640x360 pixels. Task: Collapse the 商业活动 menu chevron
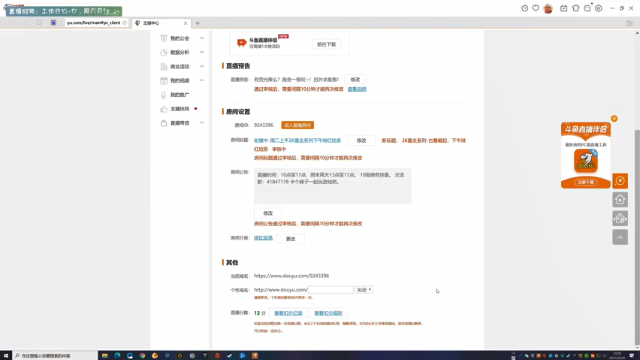tap(202, 66)
